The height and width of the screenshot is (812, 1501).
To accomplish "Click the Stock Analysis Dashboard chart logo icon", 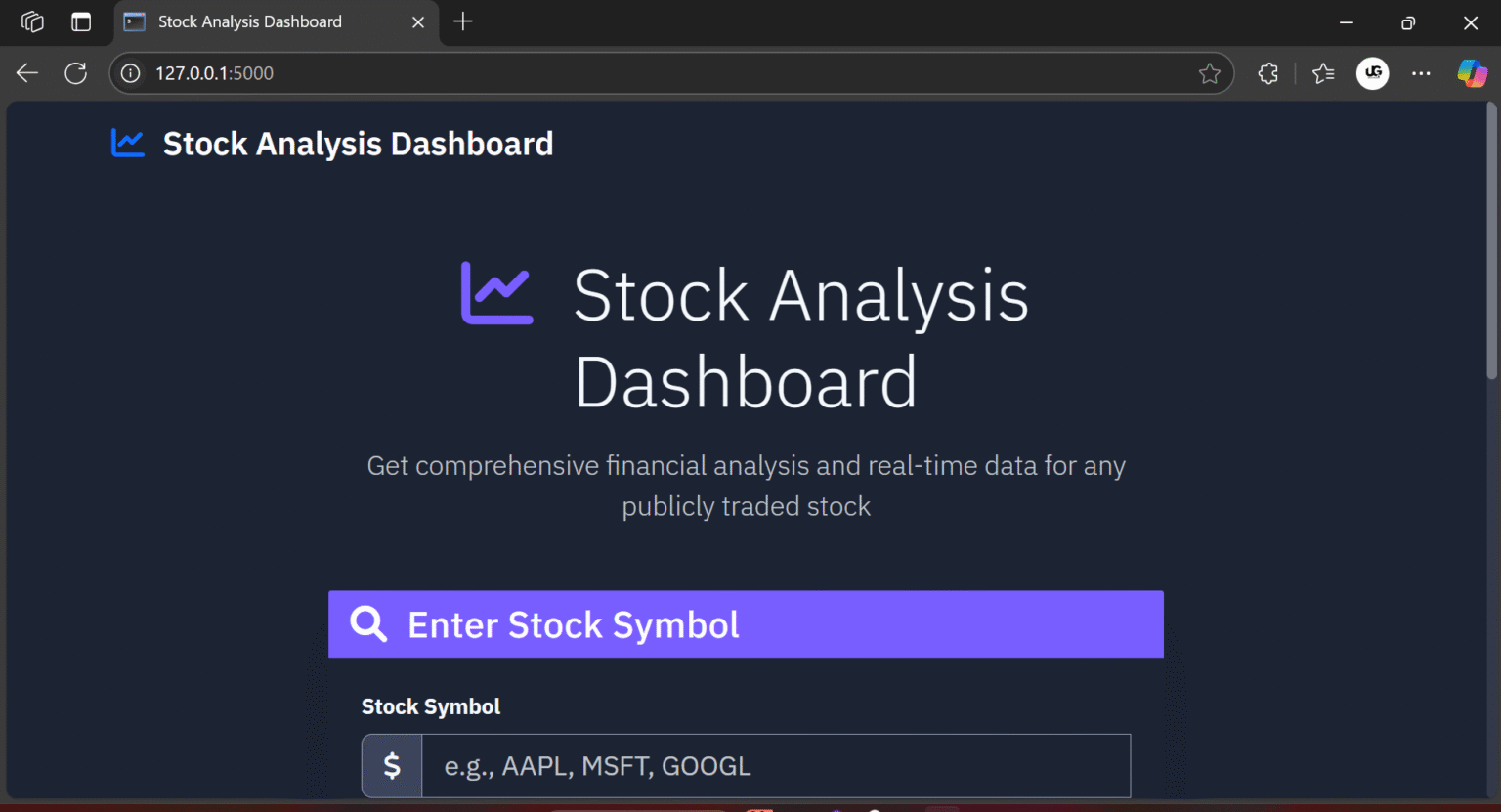I will (127, 143).
